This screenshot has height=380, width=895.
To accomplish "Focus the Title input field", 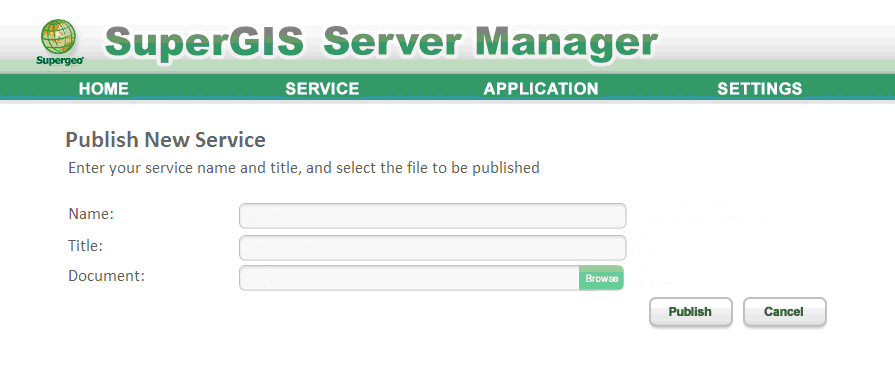I will click(433, 248).
